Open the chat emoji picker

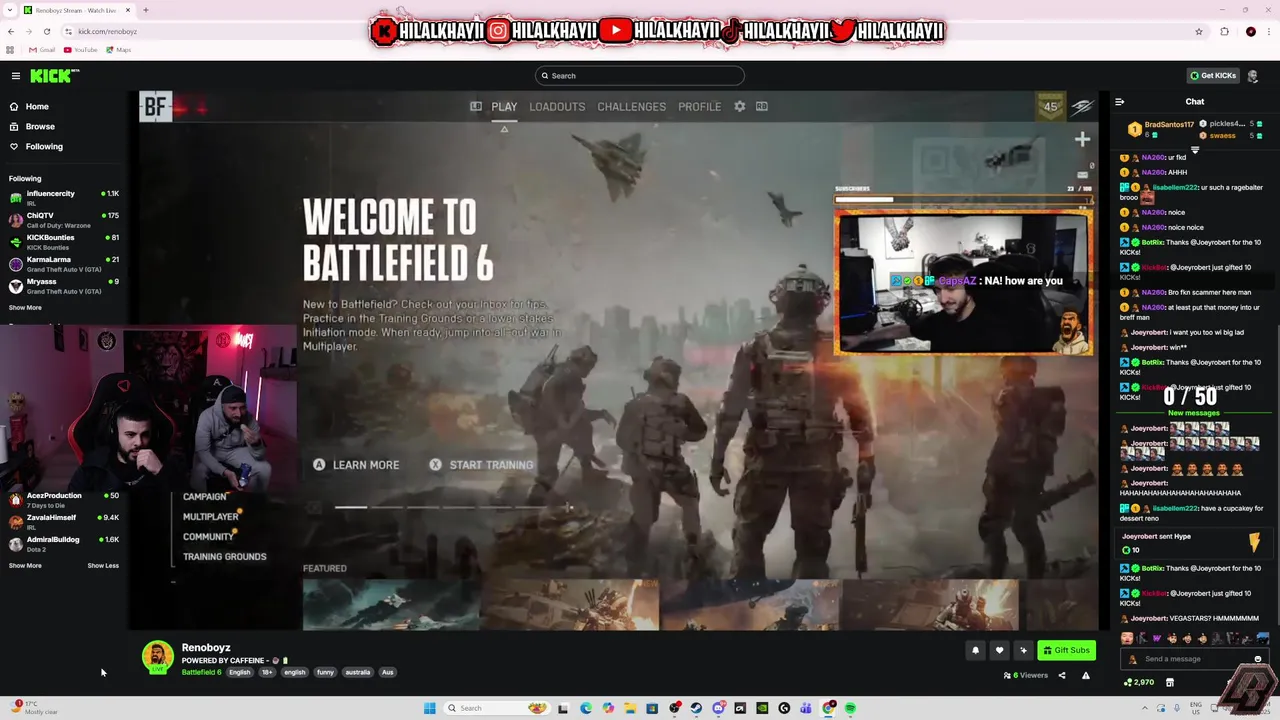tap(1258, 659)
